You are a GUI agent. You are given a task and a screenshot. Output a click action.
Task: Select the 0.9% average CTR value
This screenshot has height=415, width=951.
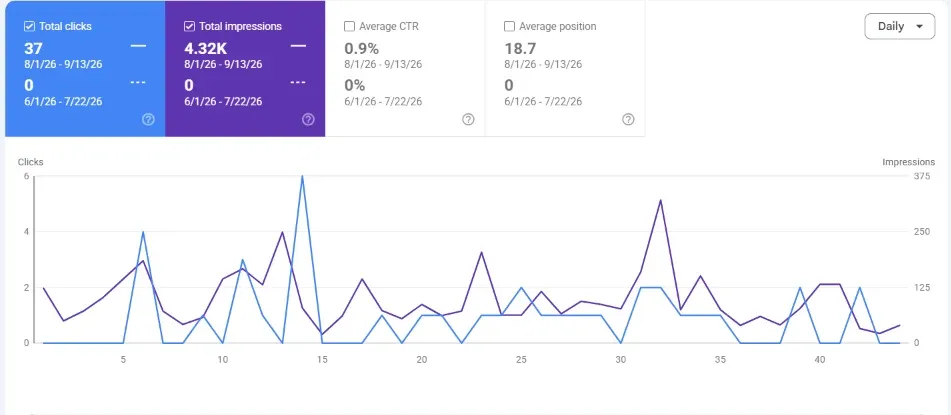[x=361, y=49]
